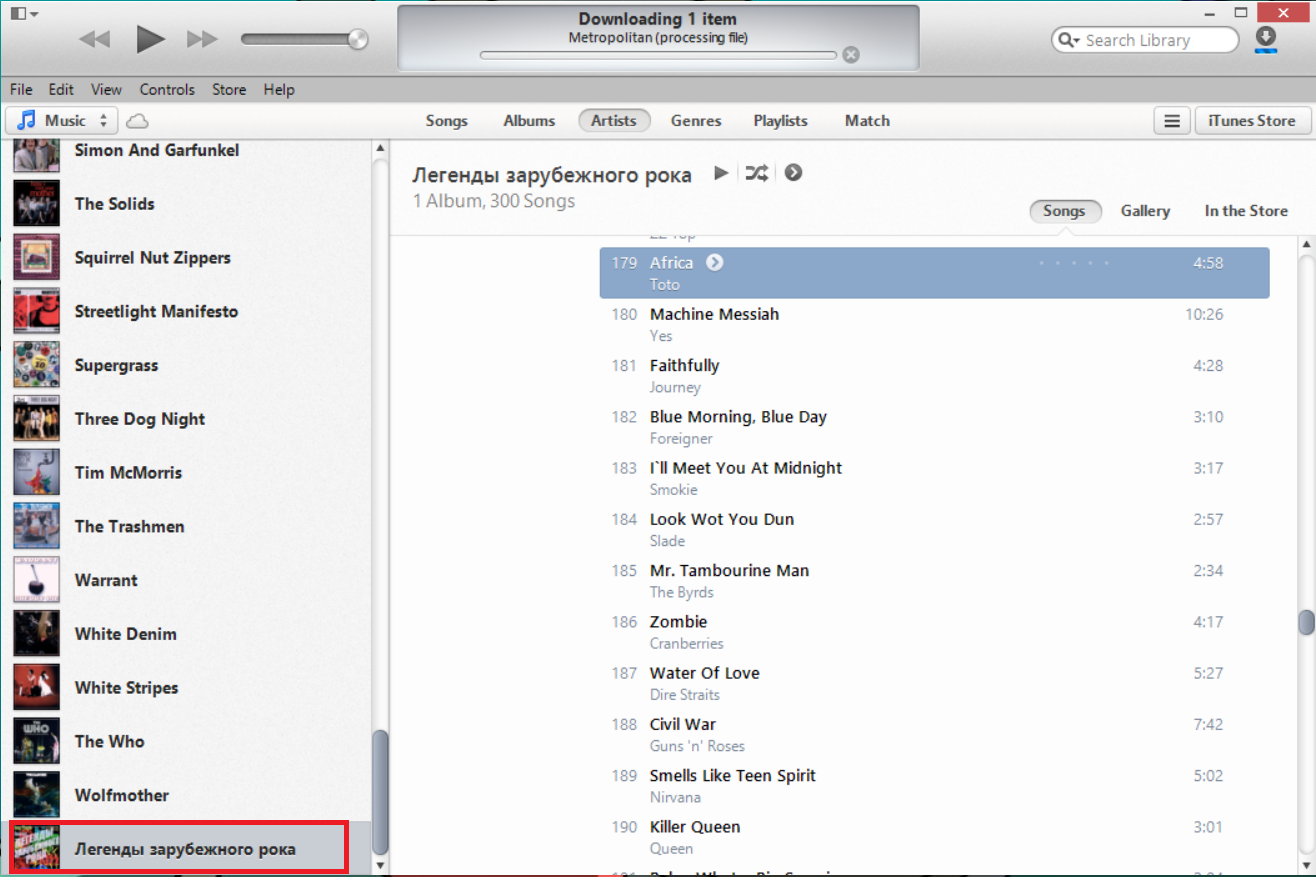Click the artist list scrollbar thumb
Screen dimensions: 1316x877
pyautogui.click(x=380, y=793)
